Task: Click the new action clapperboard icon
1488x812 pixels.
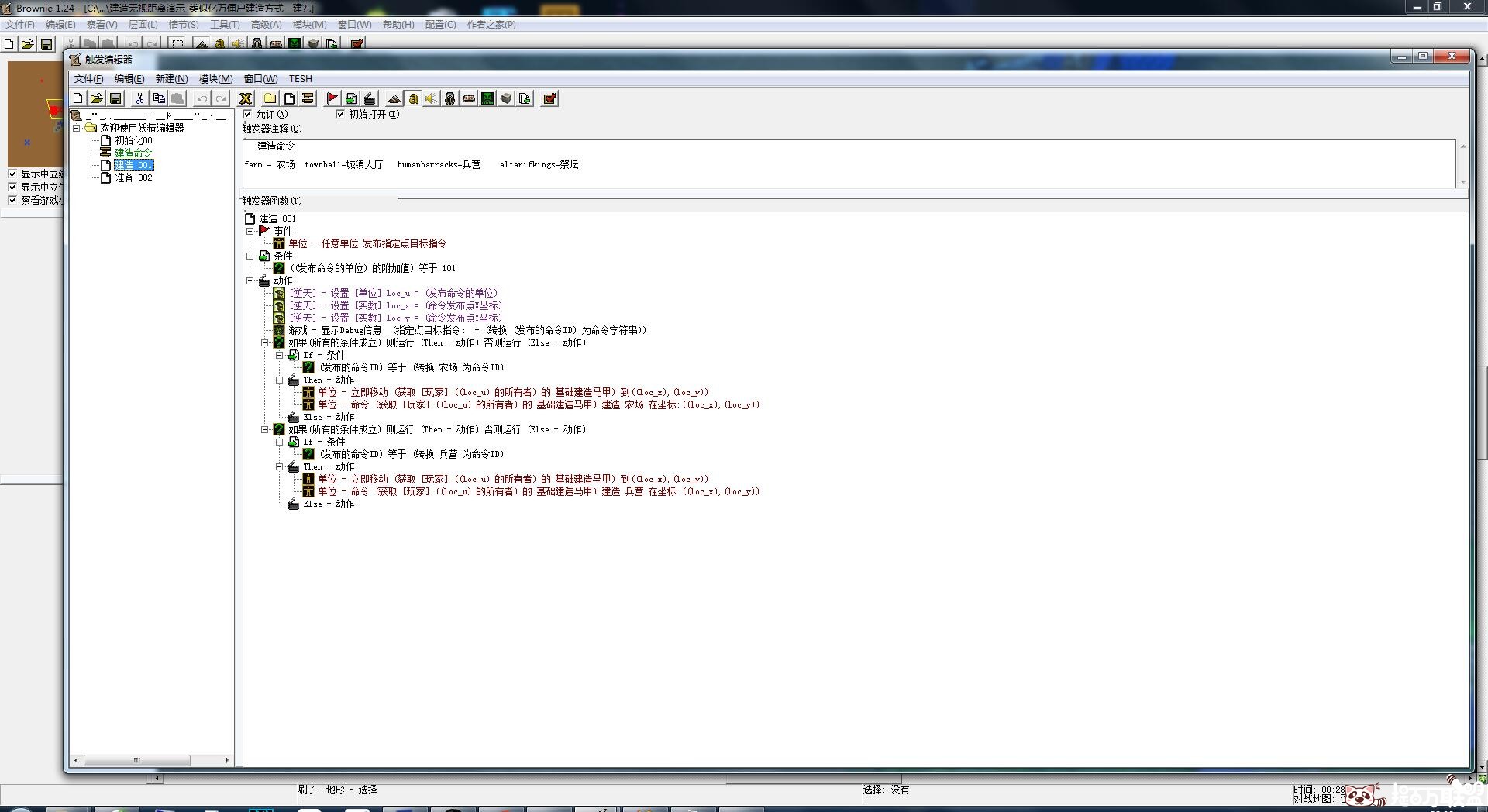Action: (370, 98)
